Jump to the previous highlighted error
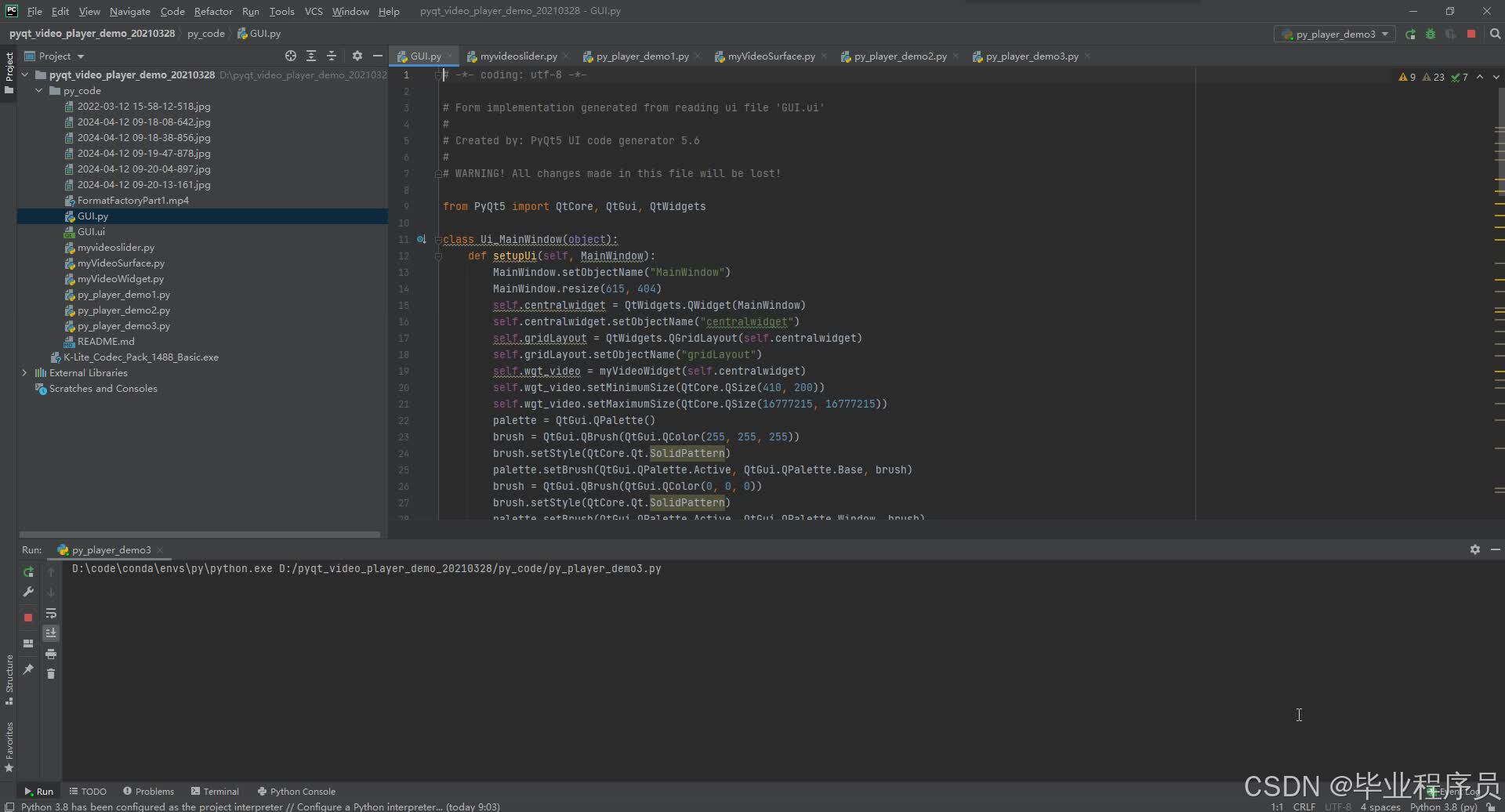The width and height of the screenshot is (1505, 812). (x=1480, y=77)
